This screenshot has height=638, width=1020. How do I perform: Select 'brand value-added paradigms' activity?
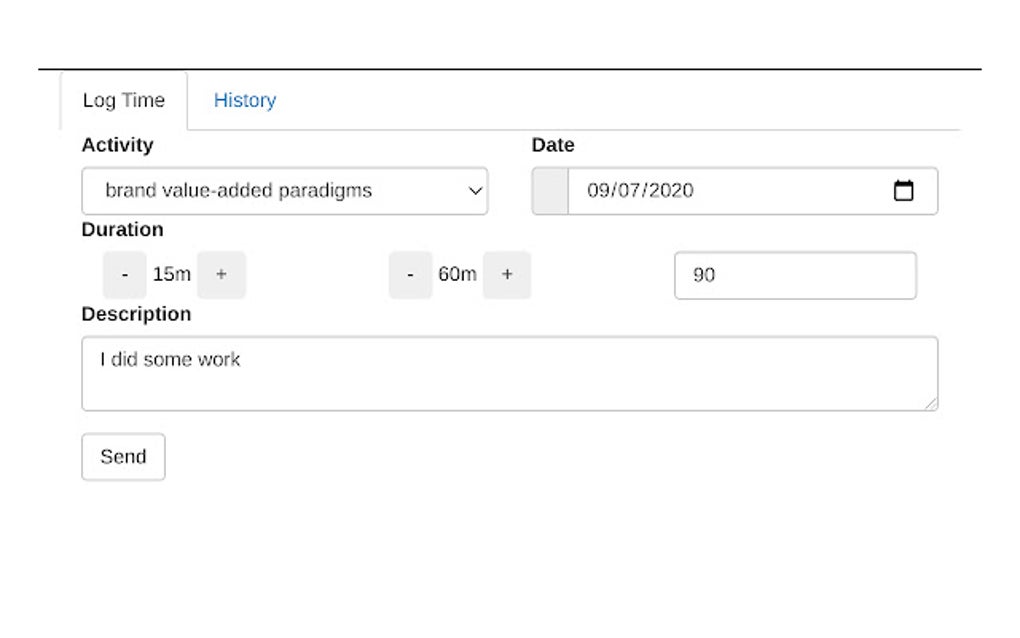(284, 190)
